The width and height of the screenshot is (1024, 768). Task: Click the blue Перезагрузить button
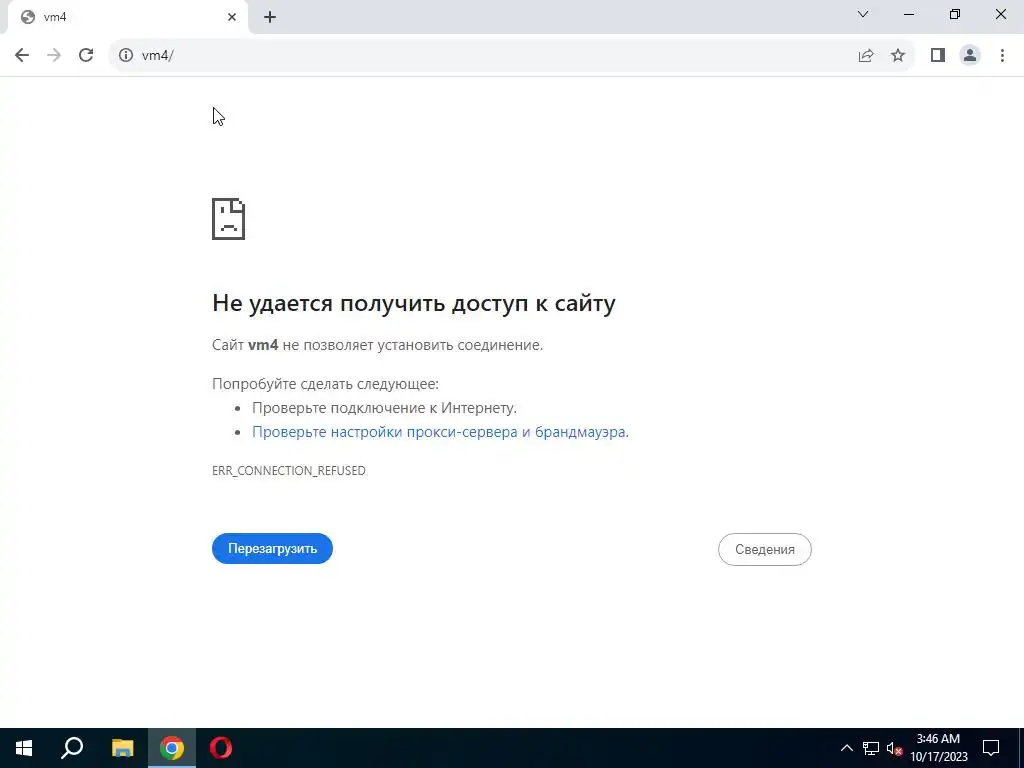click(272, 549)
